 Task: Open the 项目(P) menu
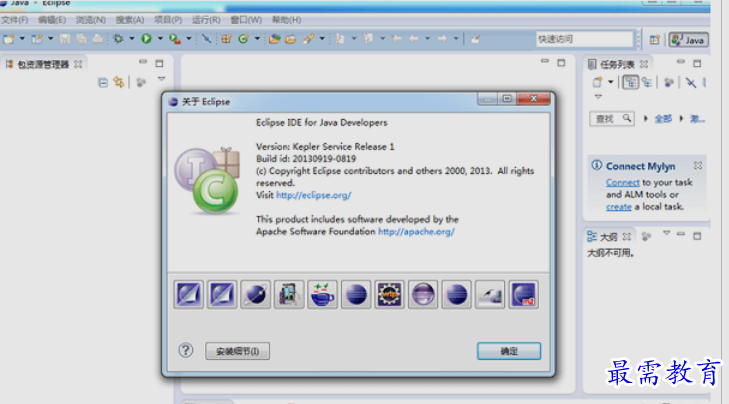(x=168, y=20)
